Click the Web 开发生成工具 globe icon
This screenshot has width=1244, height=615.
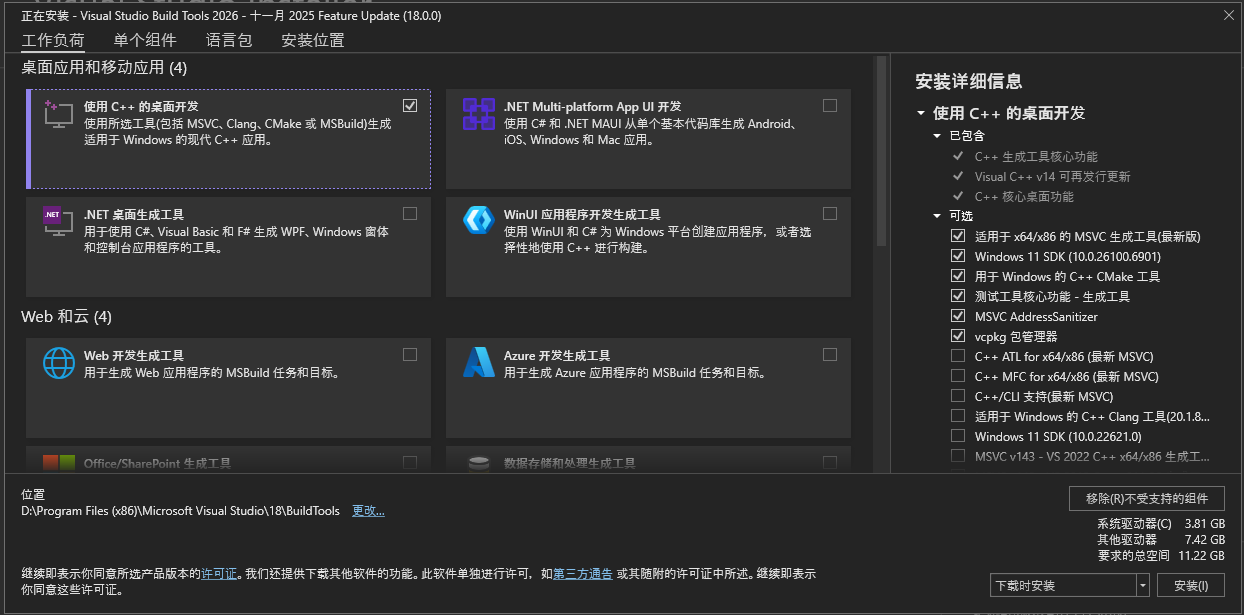59,362
